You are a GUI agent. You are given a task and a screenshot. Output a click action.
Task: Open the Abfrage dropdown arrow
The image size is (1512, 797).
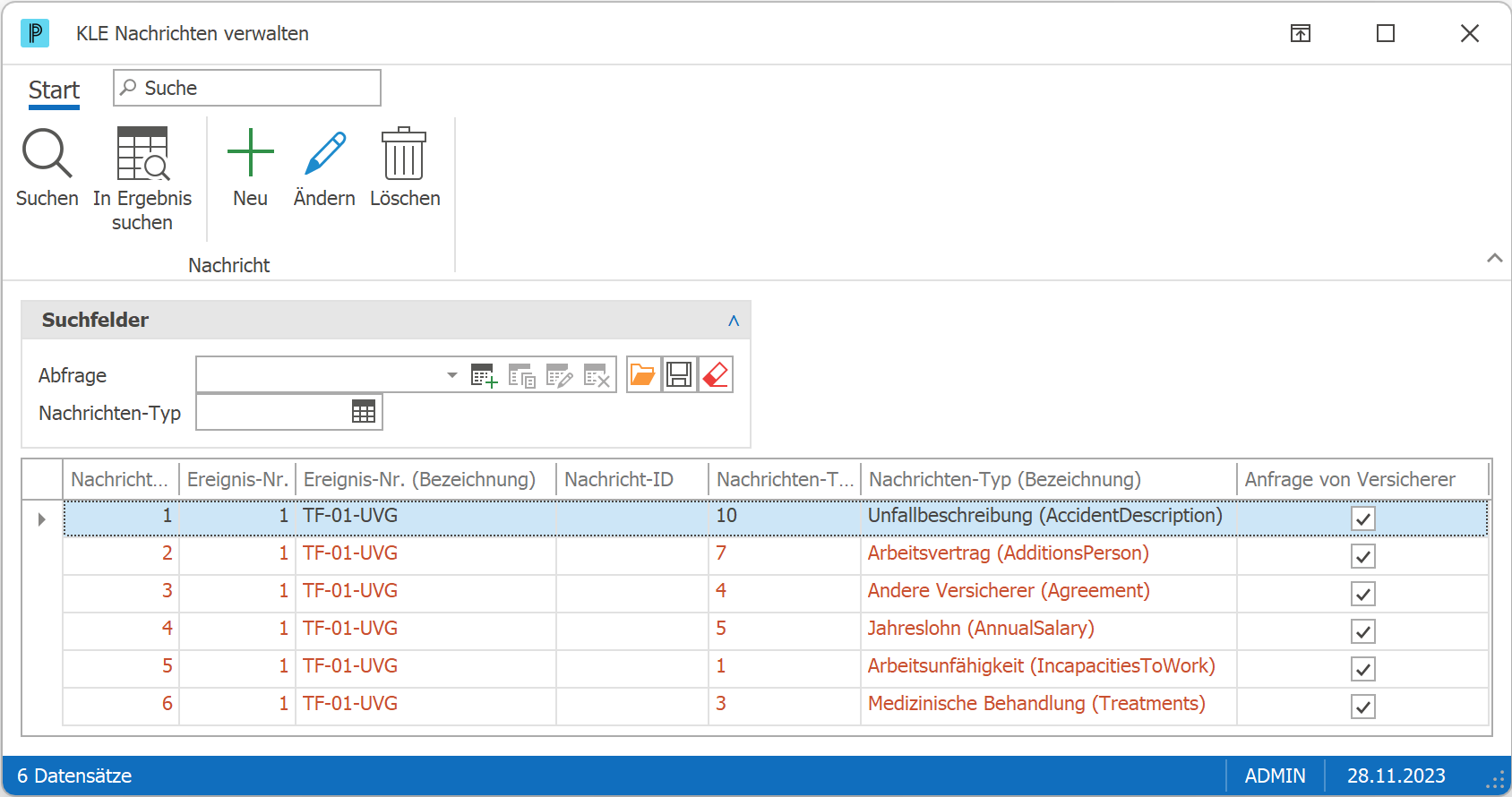coord(452,375)
